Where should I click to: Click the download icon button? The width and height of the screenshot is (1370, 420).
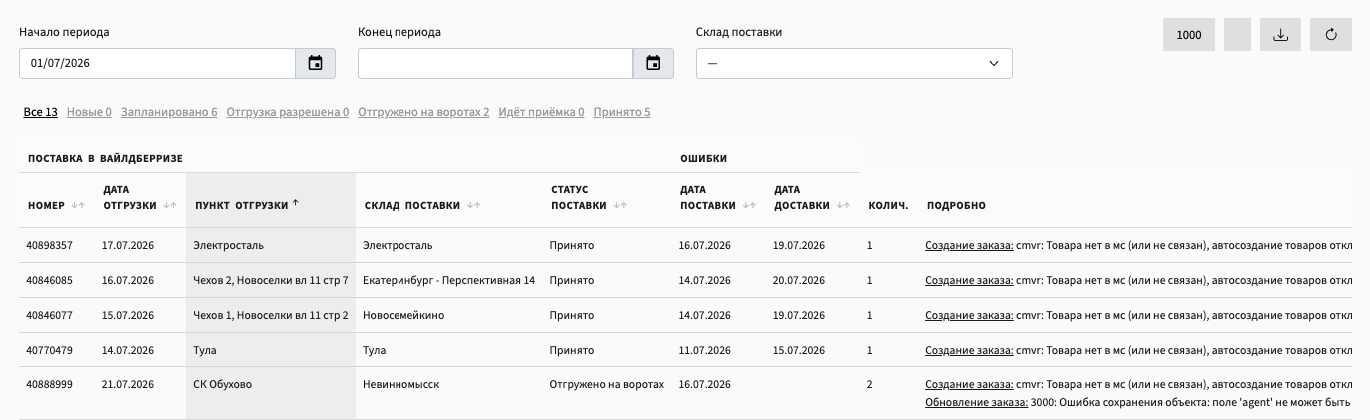1280,35
